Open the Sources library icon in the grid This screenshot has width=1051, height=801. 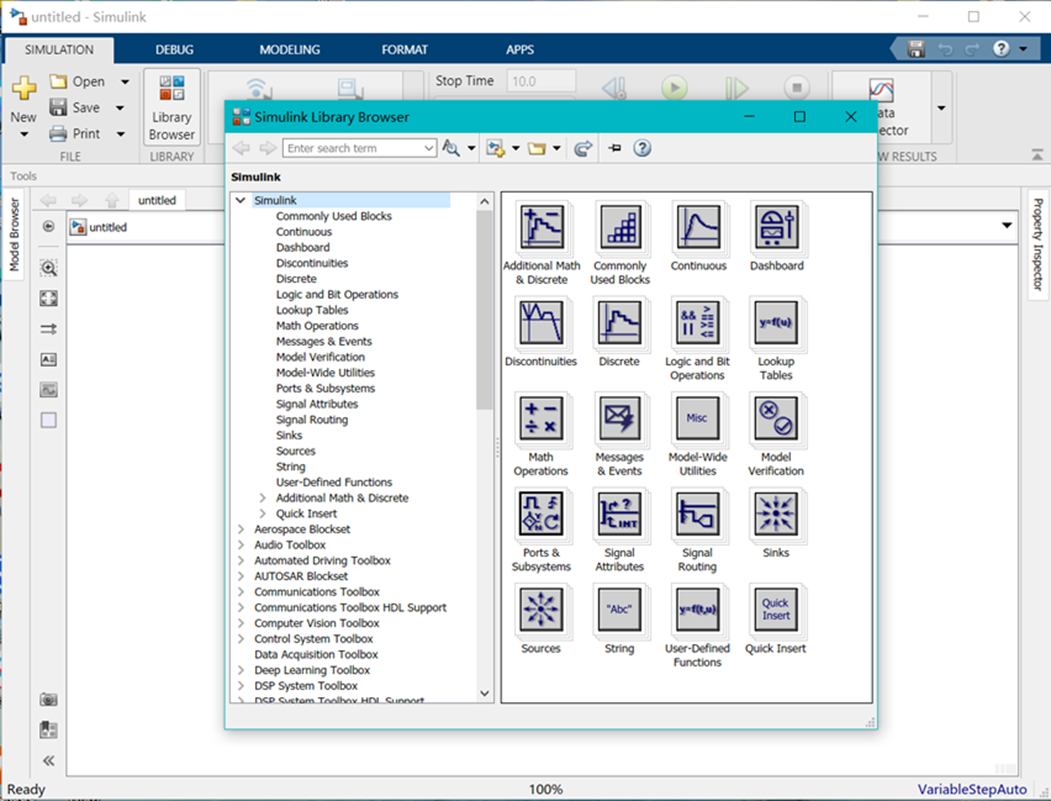[x=542, y=610]
